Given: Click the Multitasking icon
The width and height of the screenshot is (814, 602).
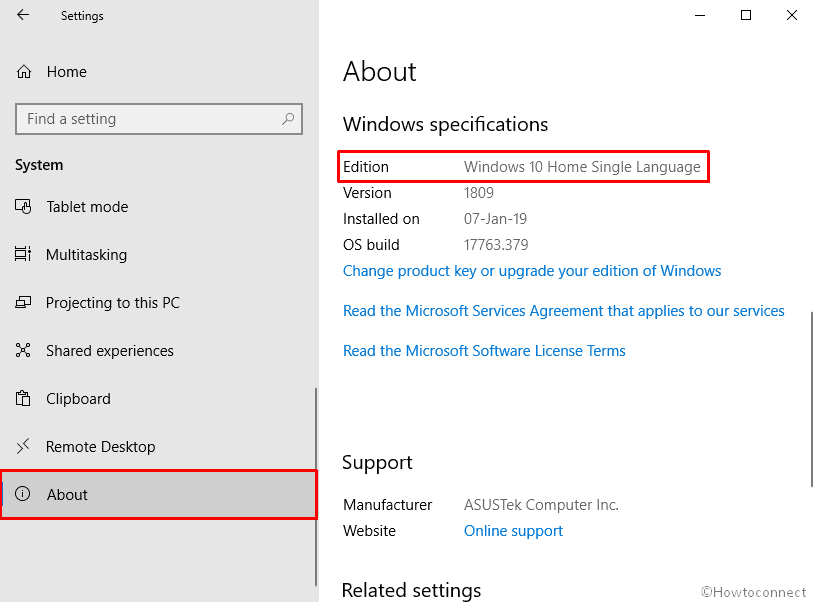Looking at the screenshot, I should point(23,254).
